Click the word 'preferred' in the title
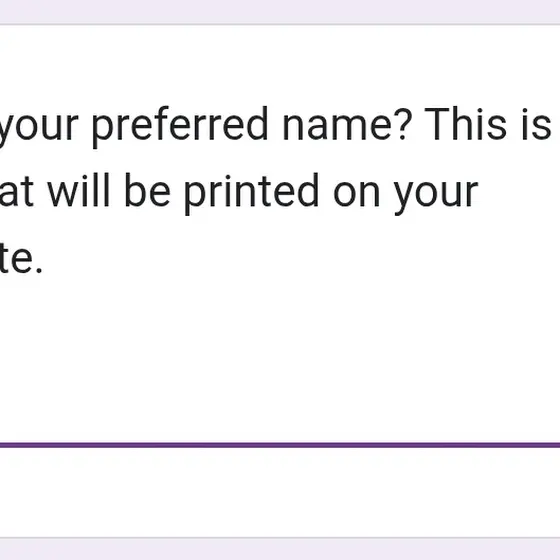Image resolution: width=560 pixels, height=560 pixels. (180, 126)
